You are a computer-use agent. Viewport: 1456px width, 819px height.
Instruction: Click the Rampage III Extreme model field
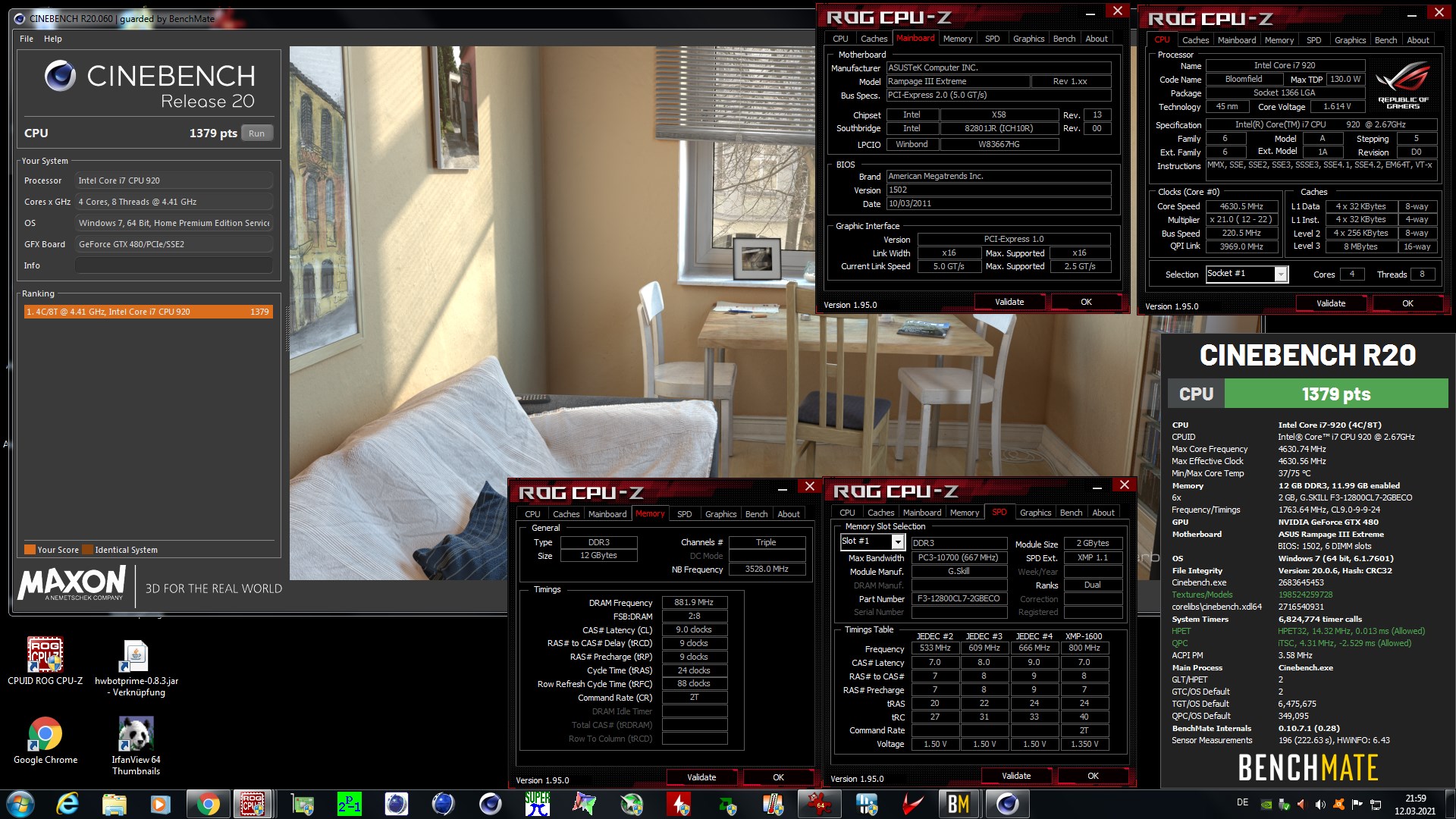(958, 81)
